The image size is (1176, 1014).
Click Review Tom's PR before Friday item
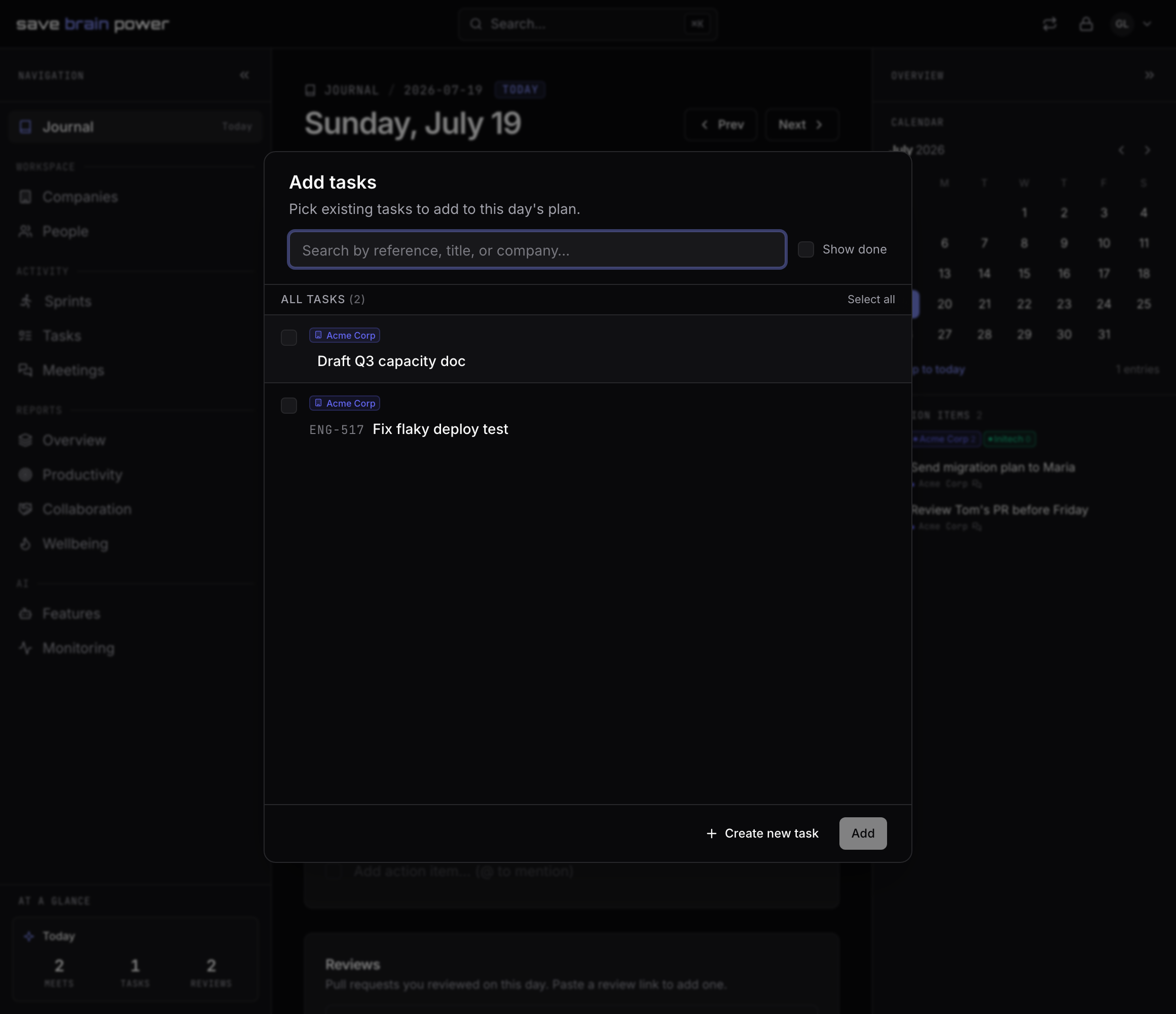coord(1000,510)
